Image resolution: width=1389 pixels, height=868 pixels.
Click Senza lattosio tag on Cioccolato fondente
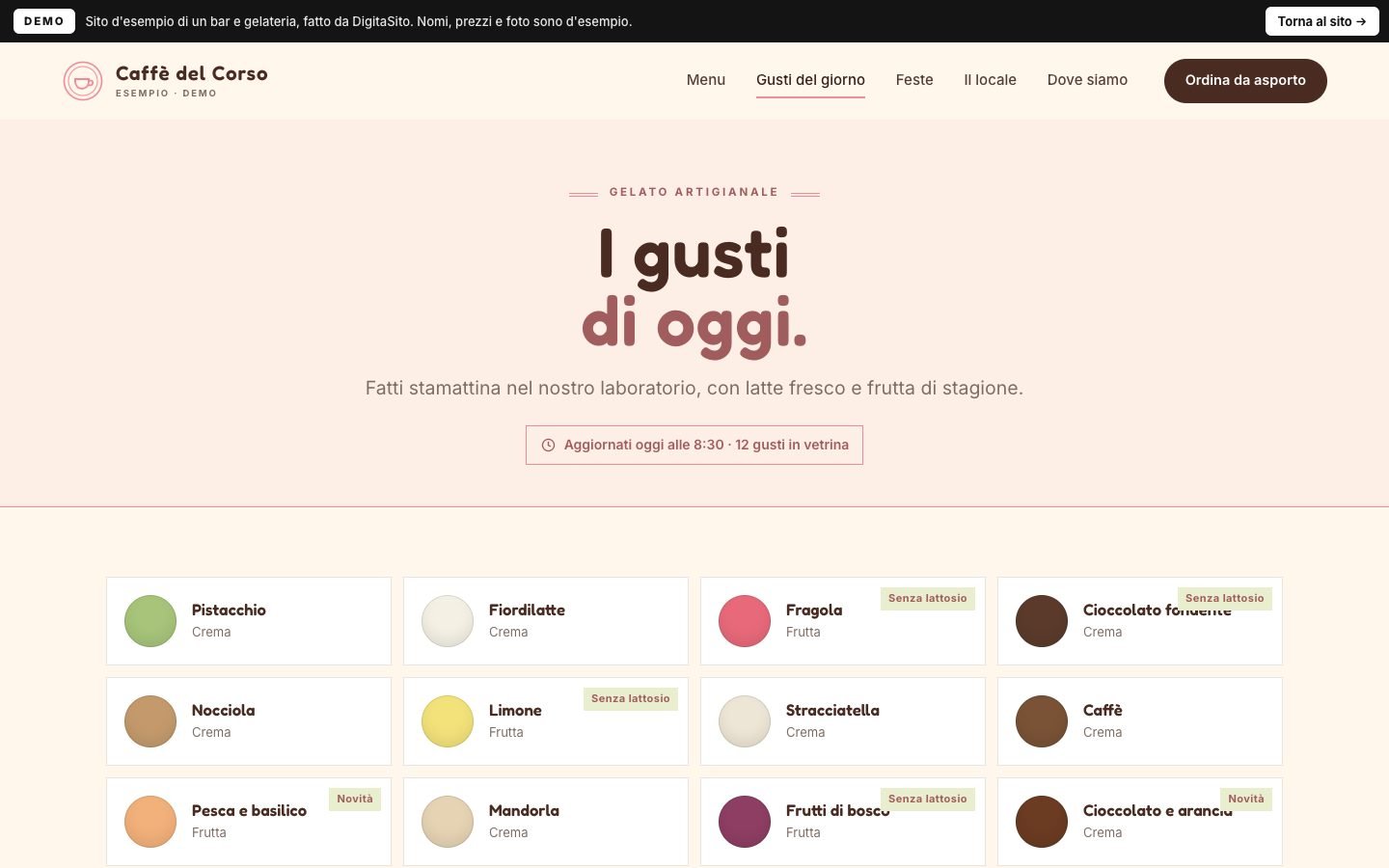tap(1225, 599)
